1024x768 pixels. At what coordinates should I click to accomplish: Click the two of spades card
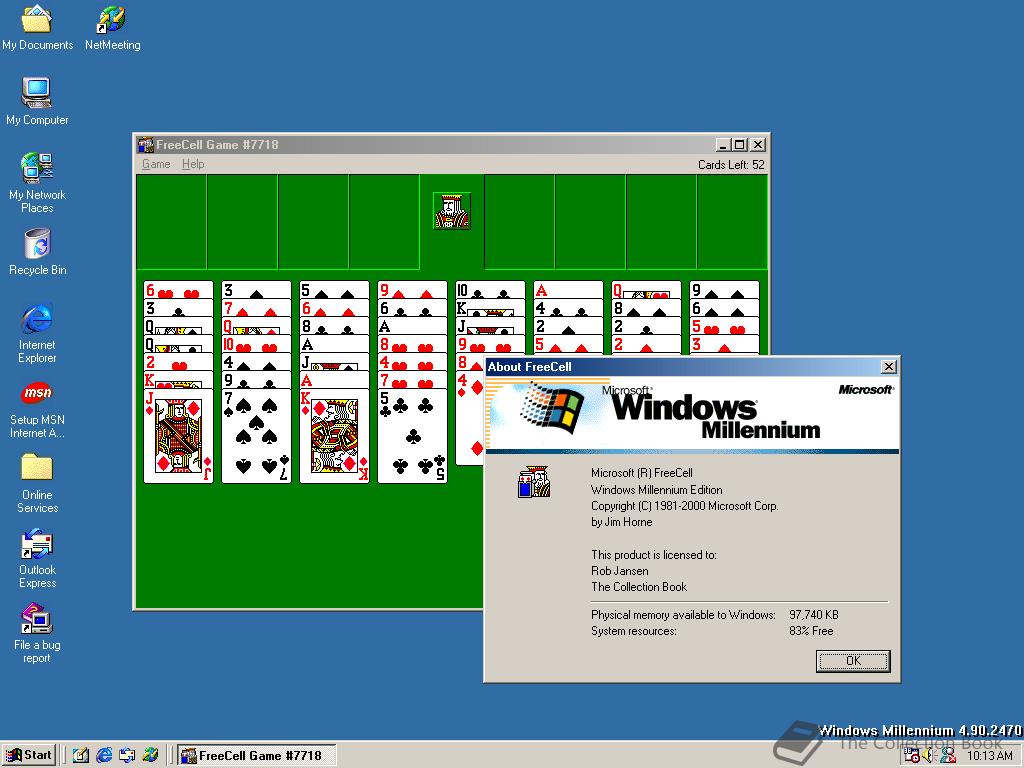tap(568, 326)
